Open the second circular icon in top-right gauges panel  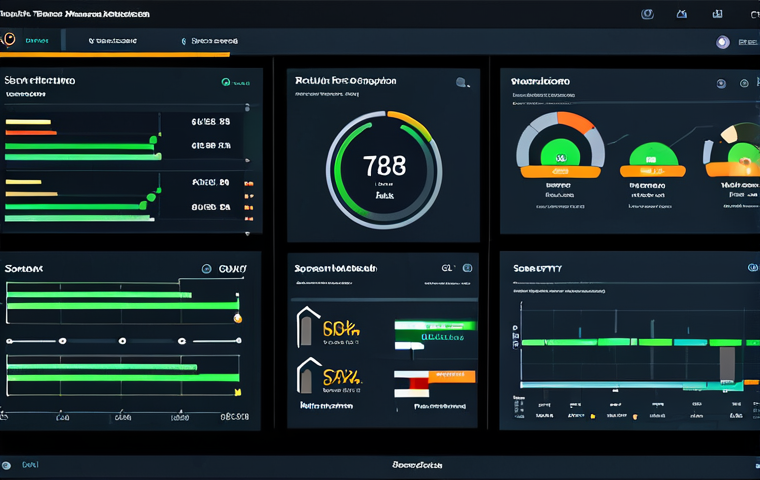coord(744,83)
